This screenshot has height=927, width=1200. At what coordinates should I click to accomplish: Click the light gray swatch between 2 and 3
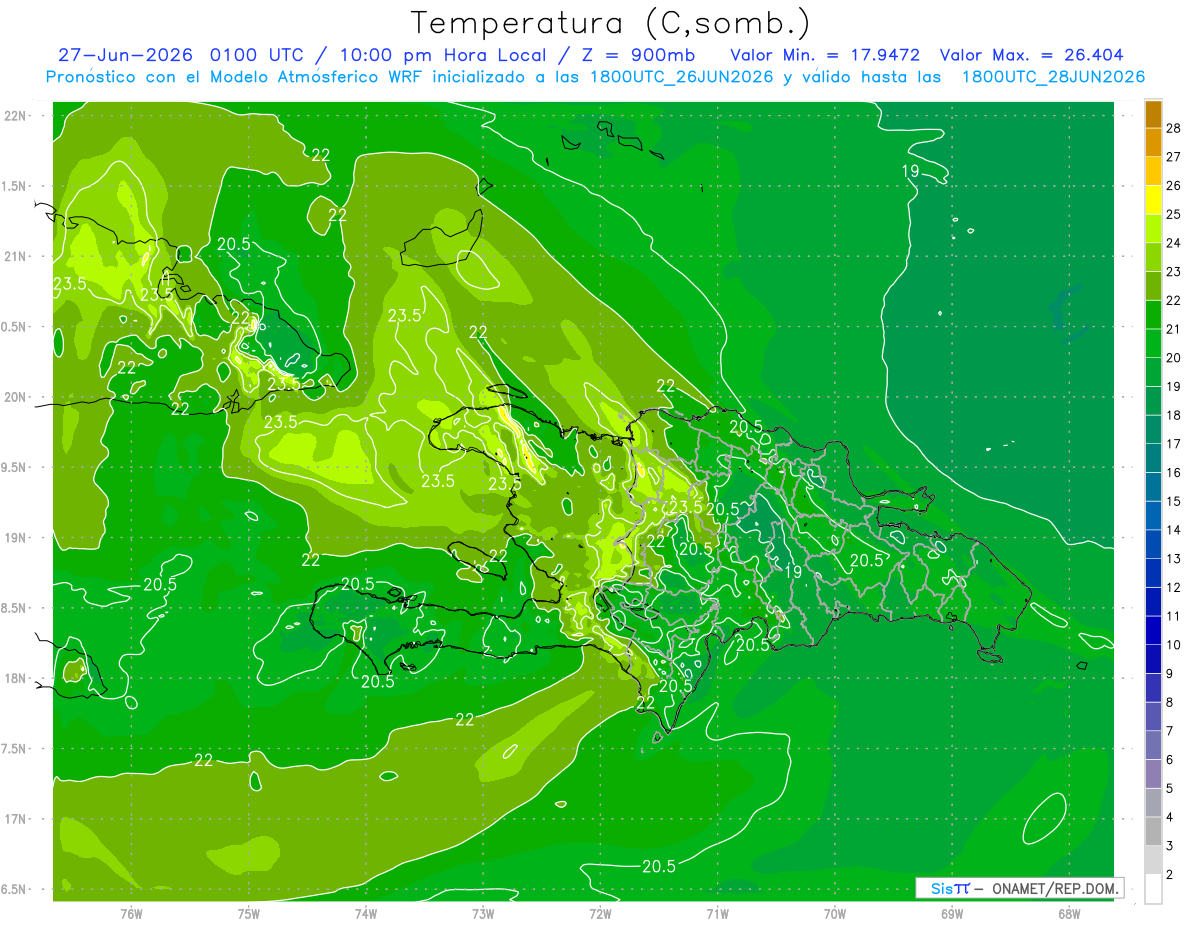[x=1153, y=860]
